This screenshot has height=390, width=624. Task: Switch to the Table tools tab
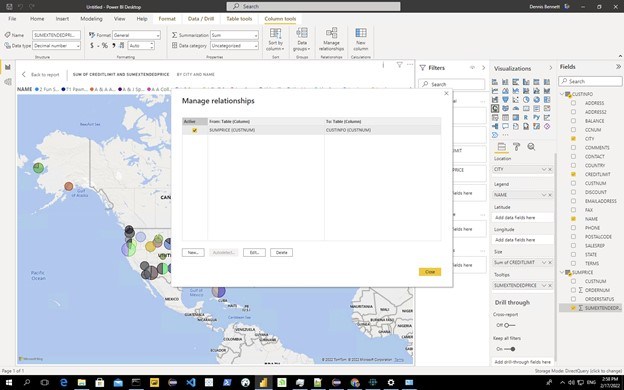pyautogui.click(x=239, y=19)
